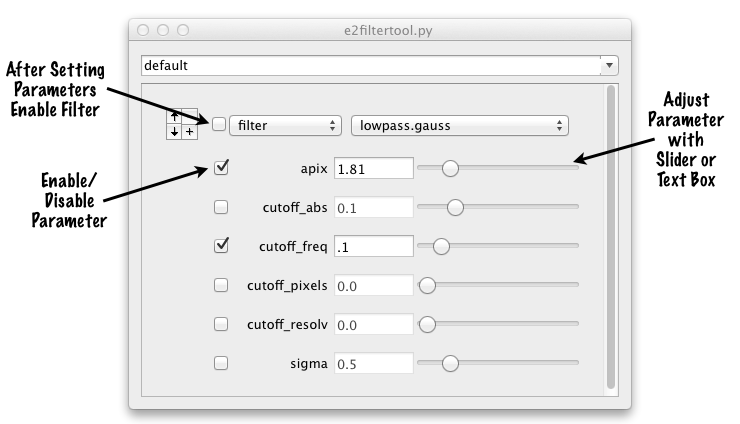This screenshot has height=424, width=740.
Task: Click the apix slider handle
Action: (x=450, y=168)
